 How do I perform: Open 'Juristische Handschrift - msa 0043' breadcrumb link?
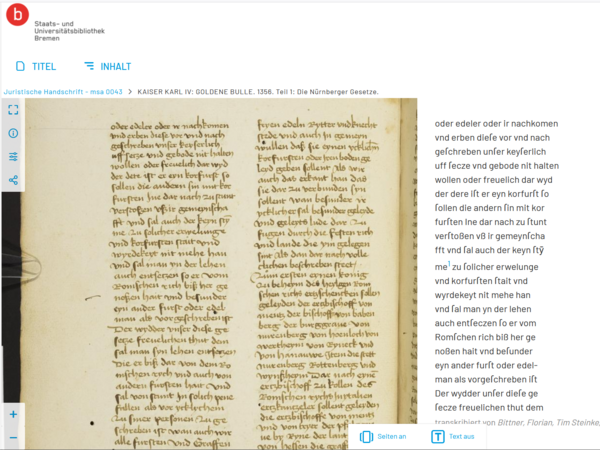[63, 92]
